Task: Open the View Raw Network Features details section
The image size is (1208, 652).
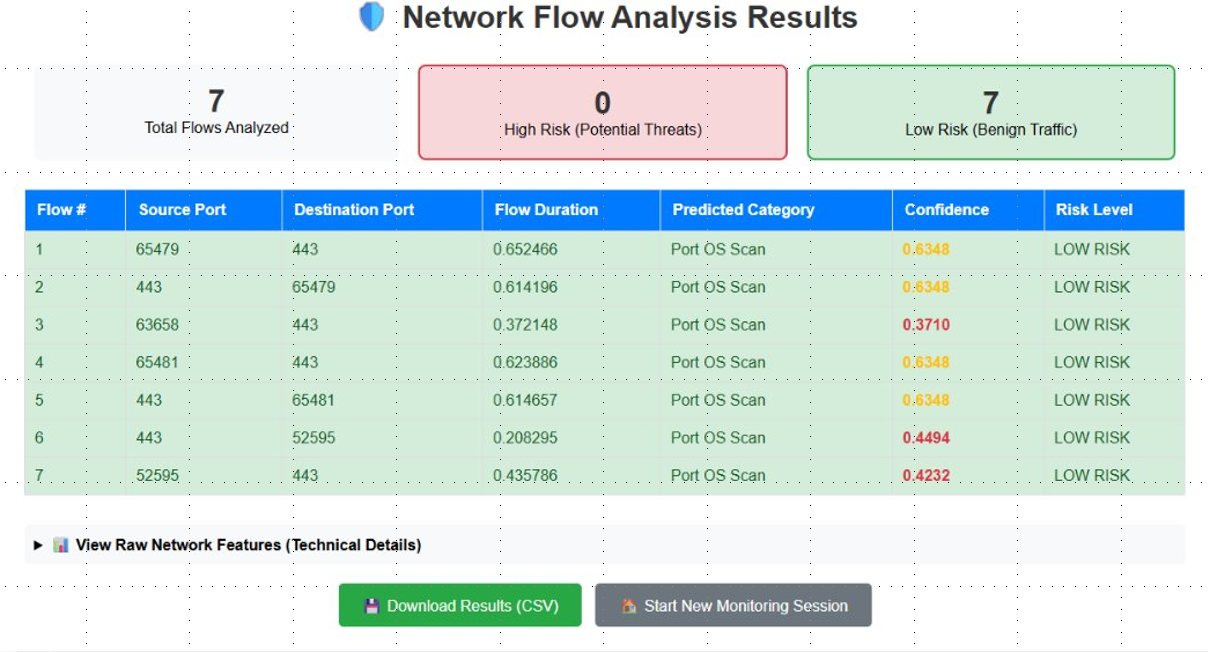Action: tap(248, 545)
